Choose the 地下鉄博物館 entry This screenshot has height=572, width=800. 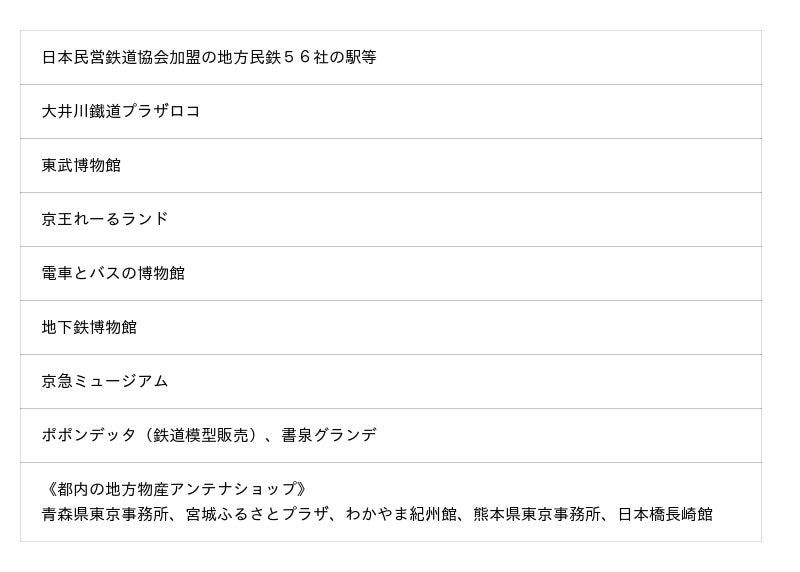89,328
